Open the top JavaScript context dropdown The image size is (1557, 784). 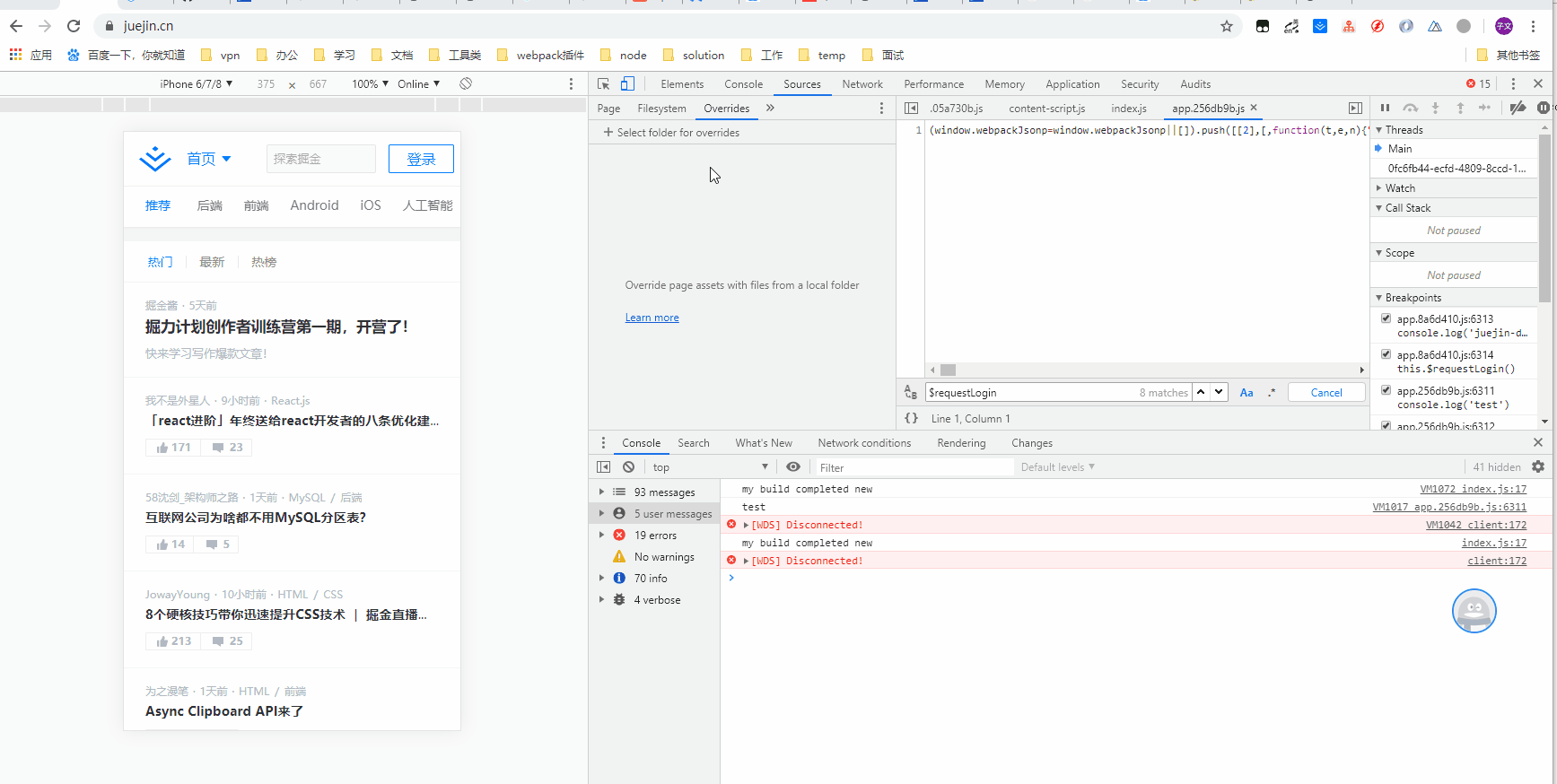tap(710, 466)
